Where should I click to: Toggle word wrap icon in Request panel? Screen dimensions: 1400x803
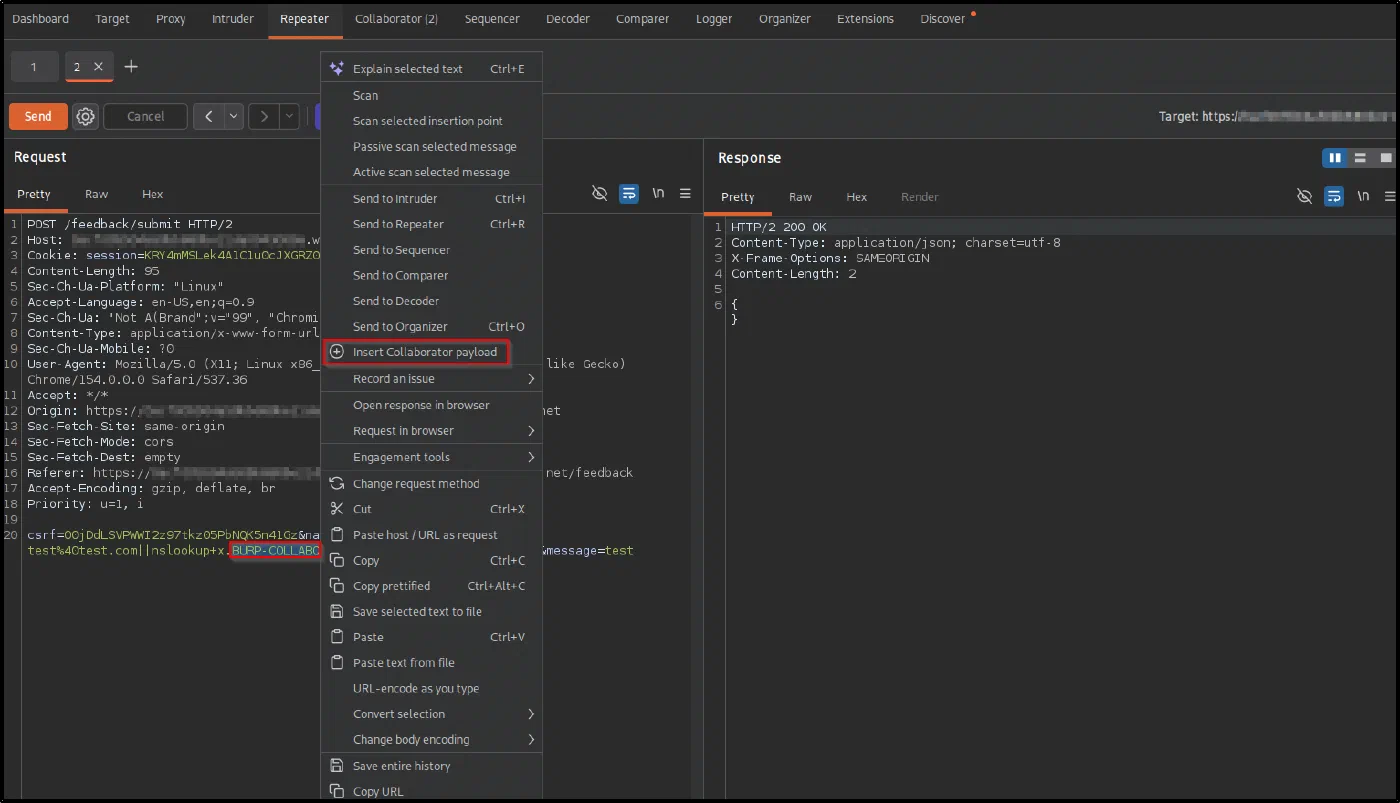point(628,194)
